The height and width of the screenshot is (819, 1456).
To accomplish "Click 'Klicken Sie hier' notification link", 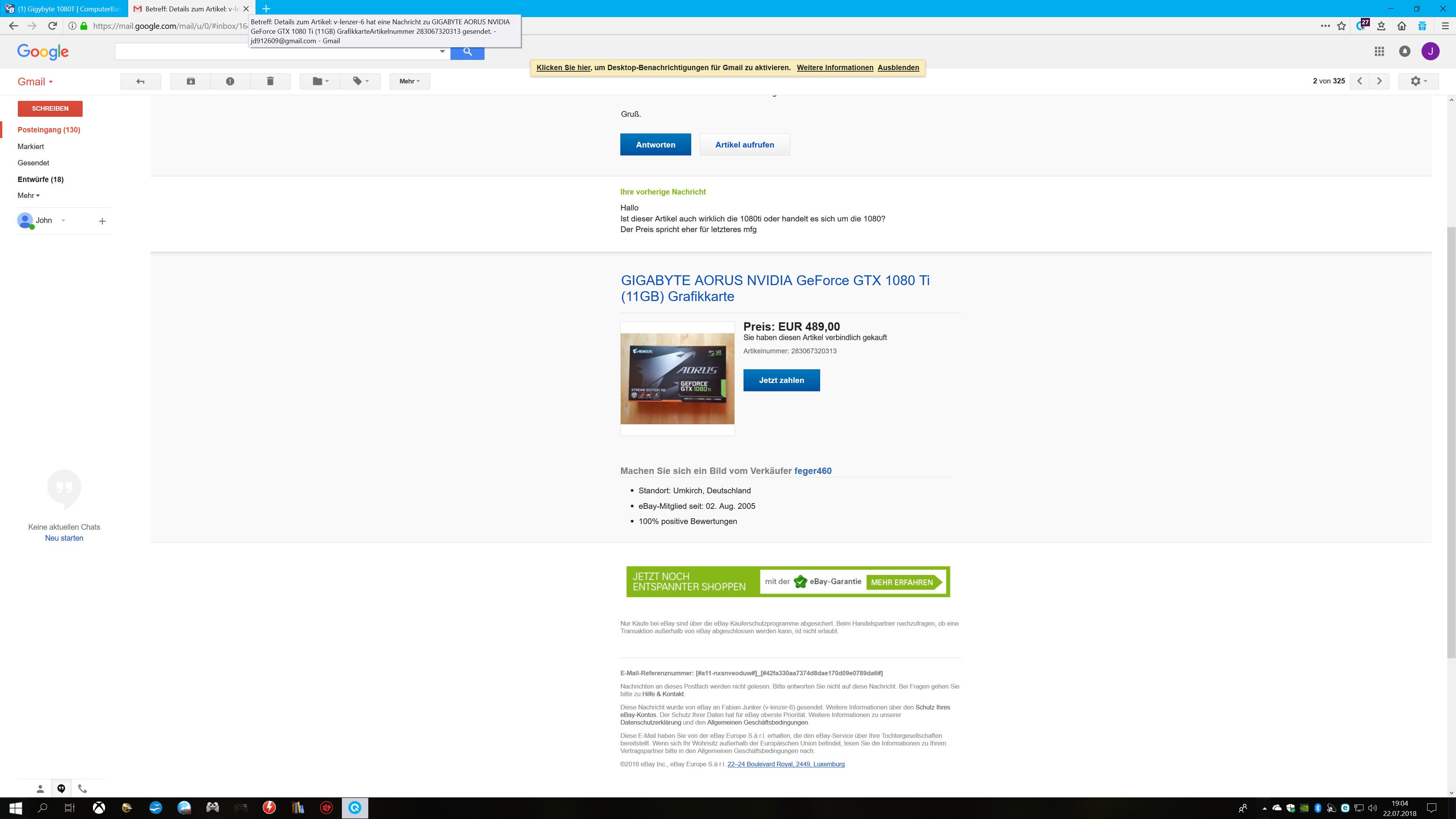I will pyautogui.click(x=563, y=68).
